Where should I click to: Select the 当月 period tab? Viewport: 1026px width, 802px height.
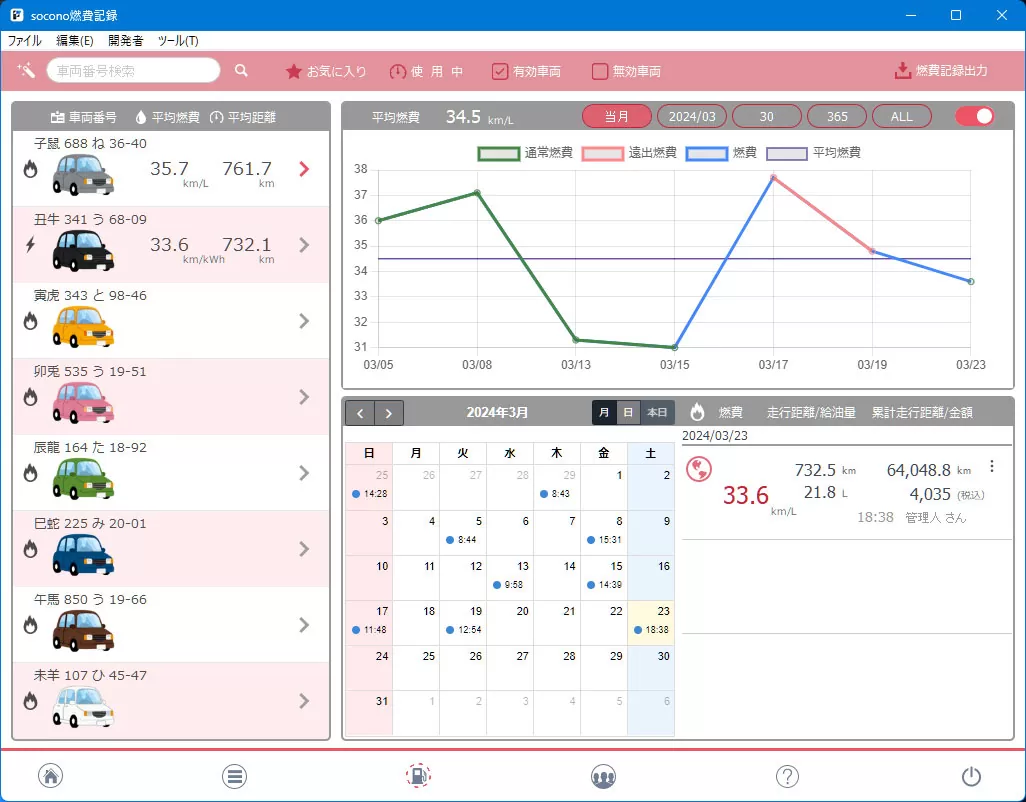(x=616, y=116)
